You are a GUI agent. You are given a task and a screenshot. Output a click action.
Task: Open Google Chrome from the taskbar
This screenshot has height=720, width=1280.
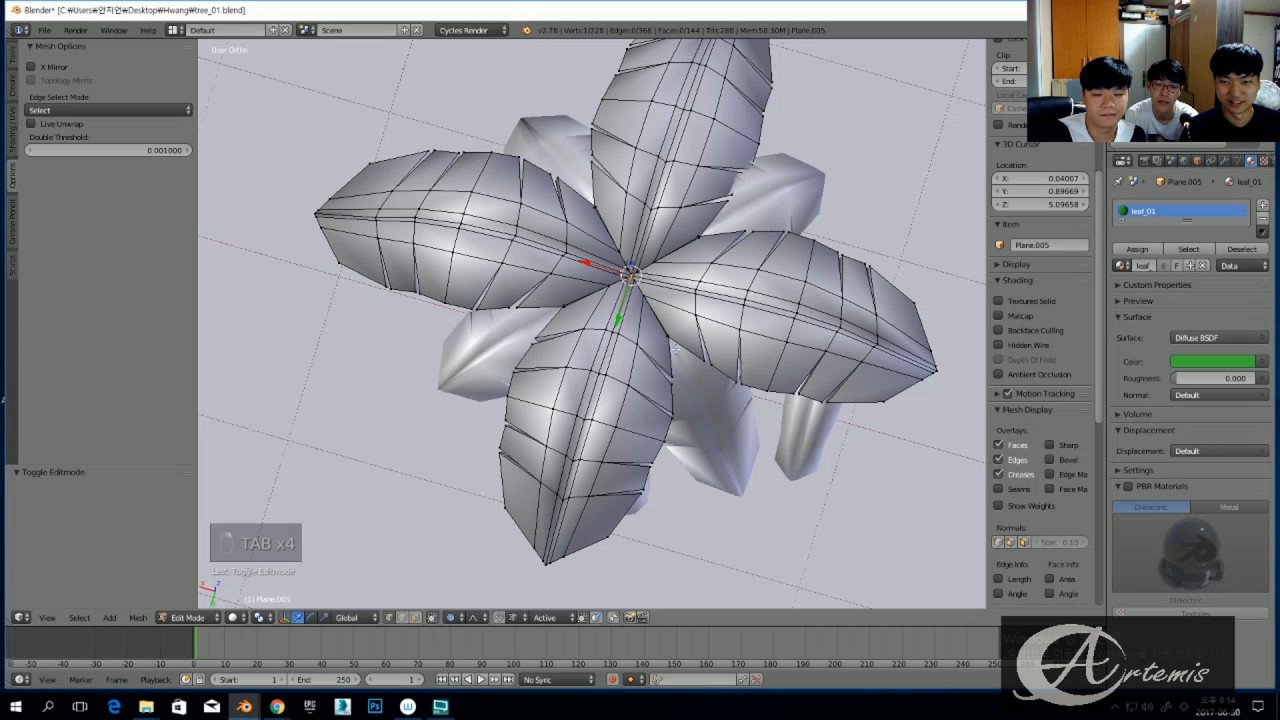click(x=277, y=707)
